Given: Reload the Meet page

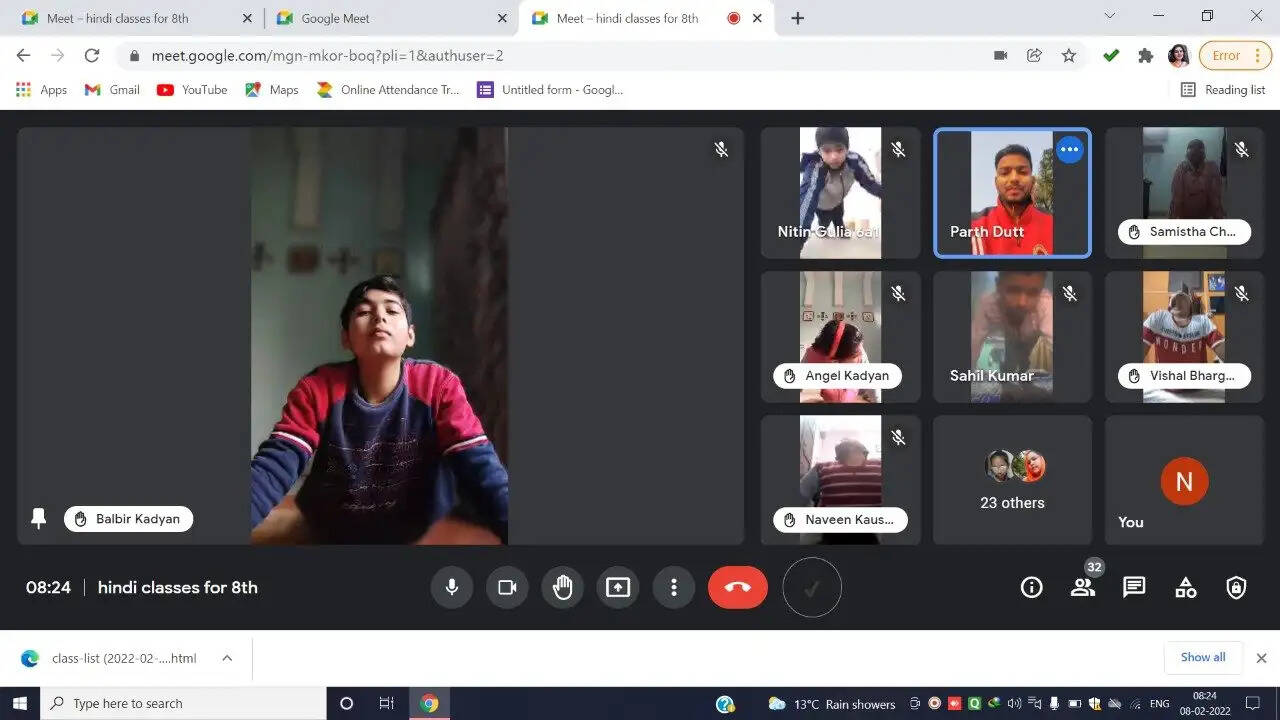Looking at the screenshot, I should pyautogui.click(x=92, y=56).
